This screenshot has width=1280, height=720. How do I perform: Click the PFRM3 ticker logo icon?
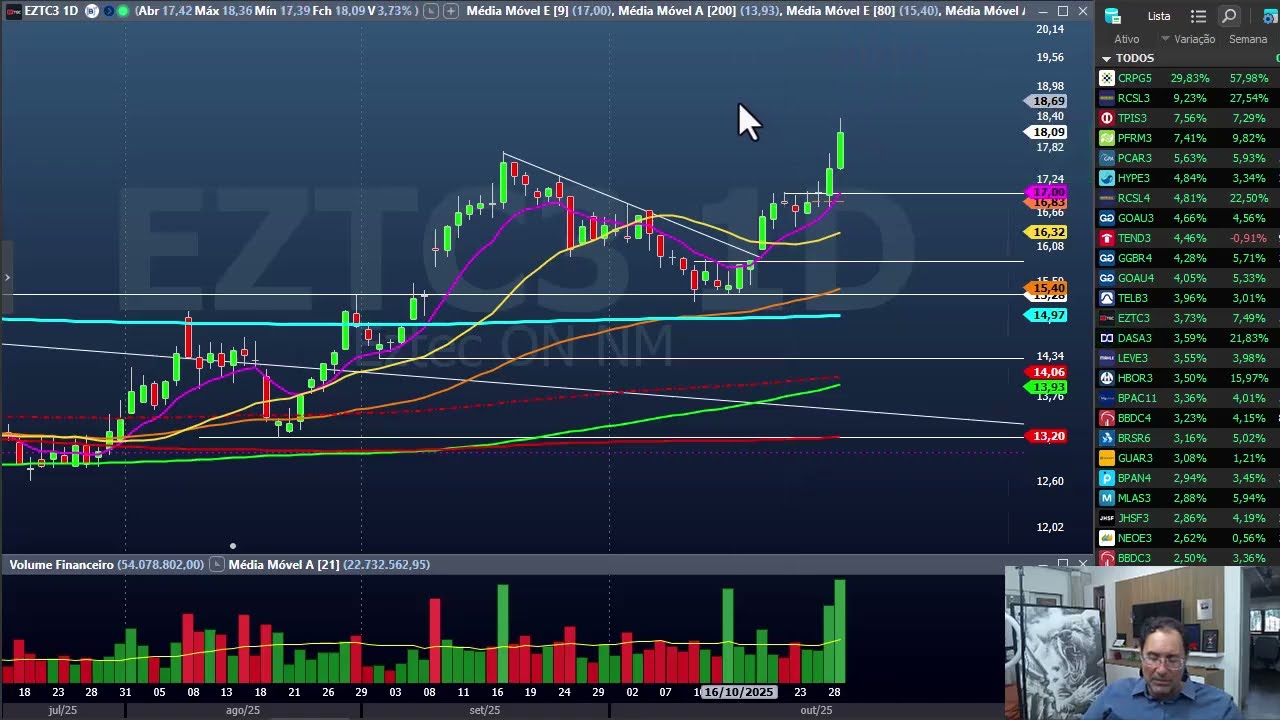[x=1107, y=138]
